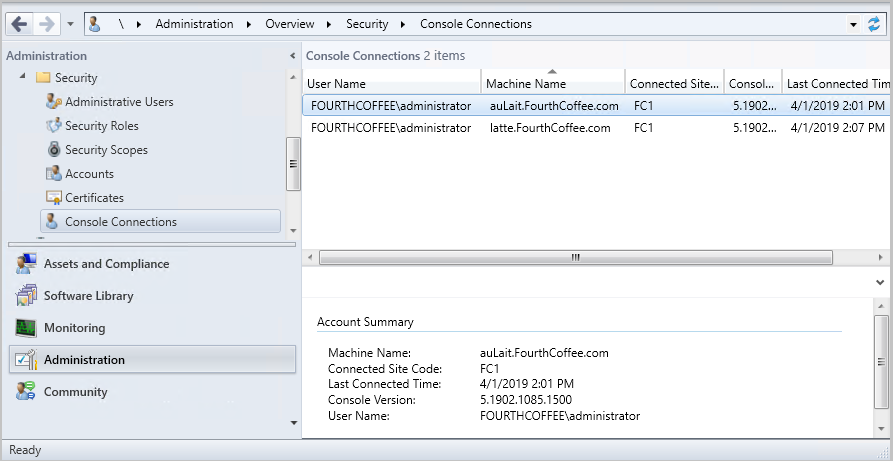Click the Software Library workspace icon
893x461 pixels.
[x=26, y=296]
